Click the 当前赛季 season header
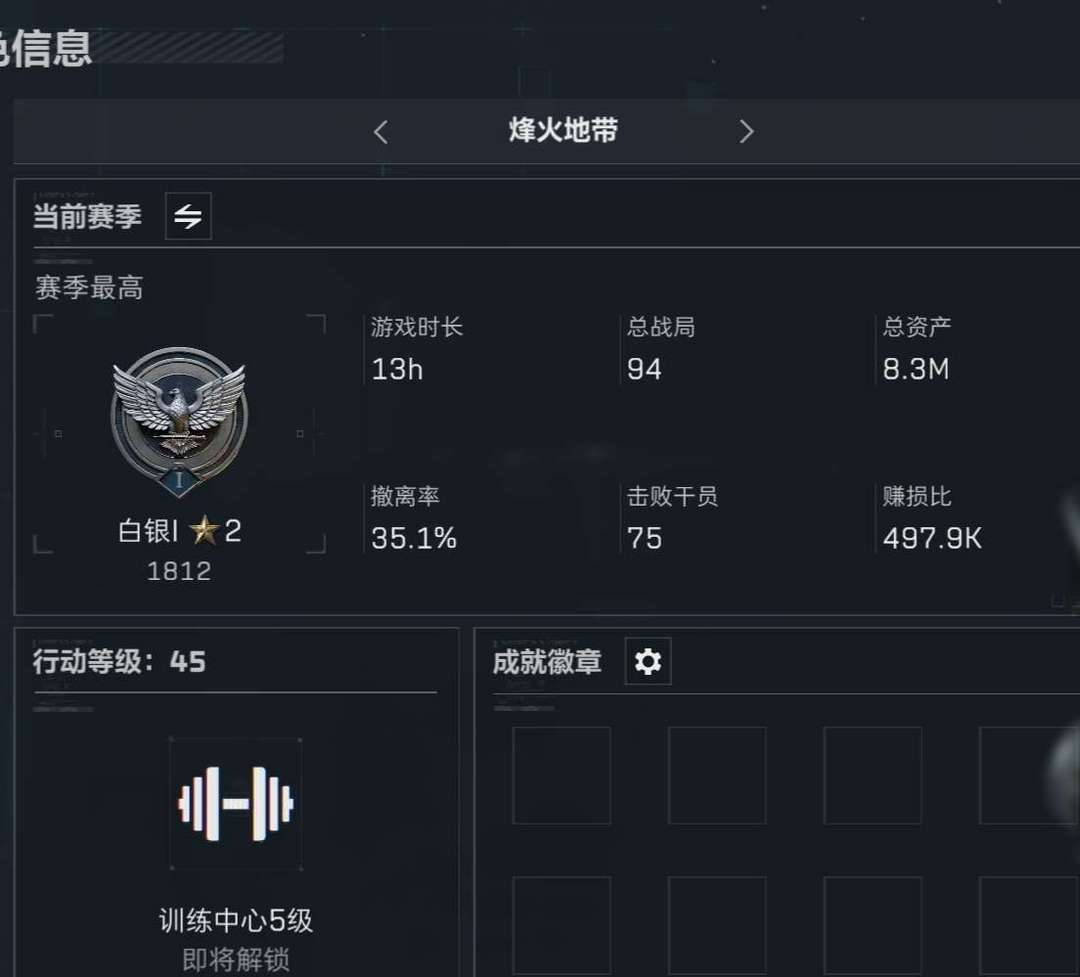This screenshot has height=977, width=1080. click(x=87, y=217)
